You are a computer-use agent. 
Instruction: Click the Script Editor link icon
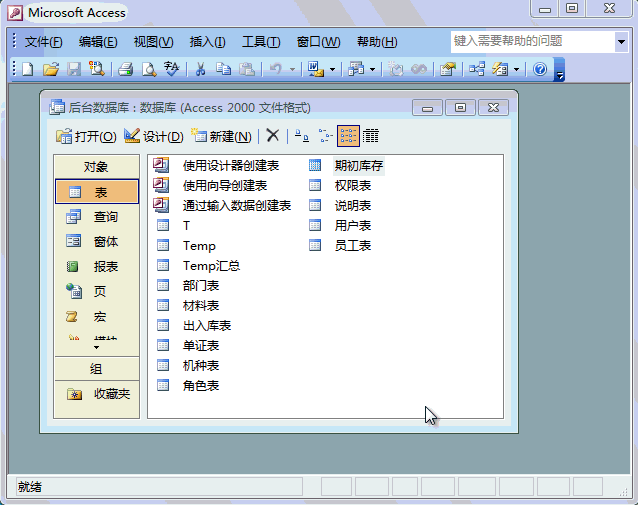pos(419,69)
